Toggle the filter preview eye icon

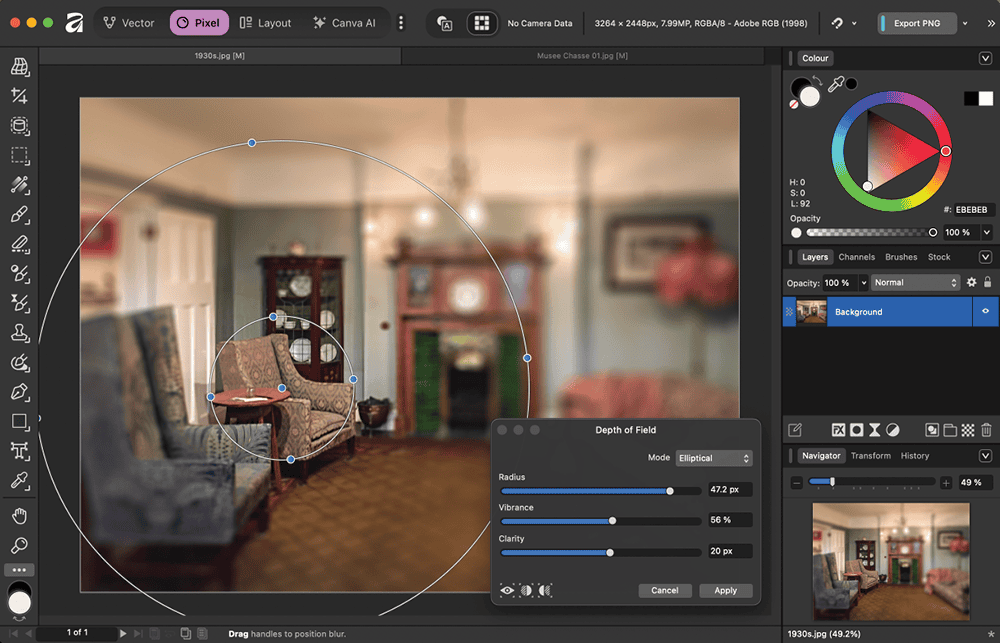coord(508,591)
